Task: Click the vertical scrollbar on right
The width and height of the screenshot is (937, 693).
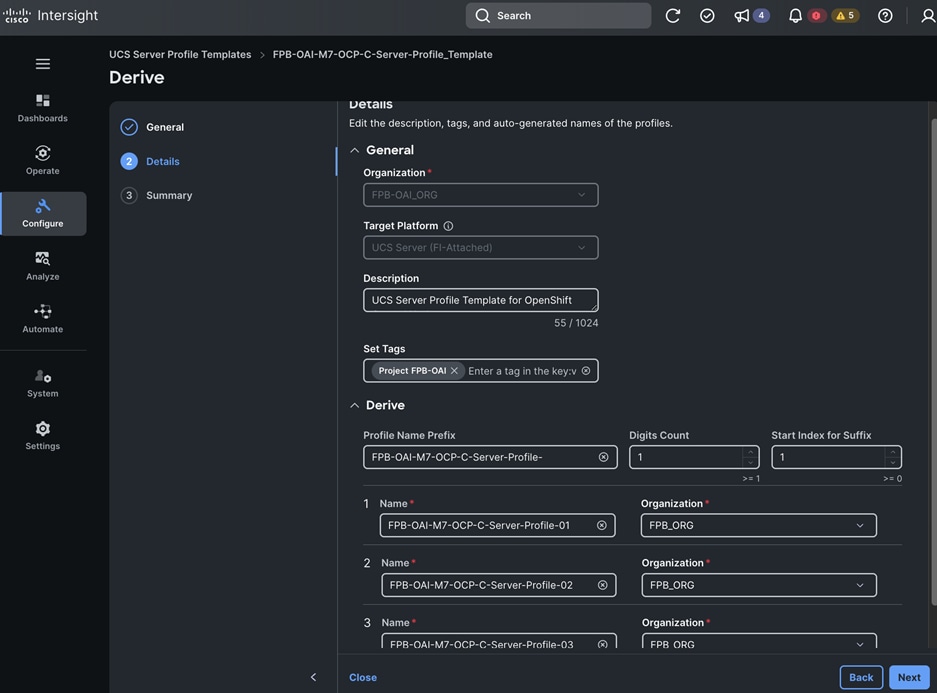Action: 933,361
